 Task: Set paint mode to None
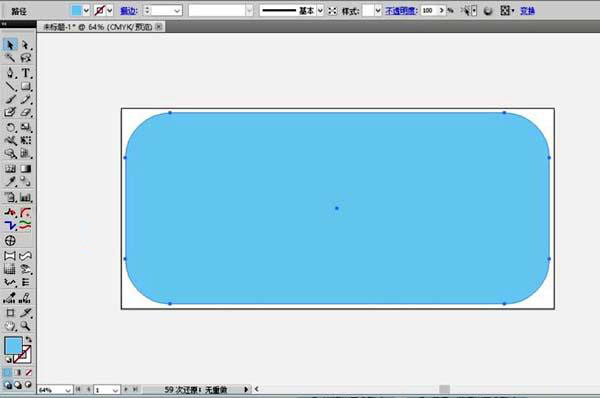[x=28, y=372]
